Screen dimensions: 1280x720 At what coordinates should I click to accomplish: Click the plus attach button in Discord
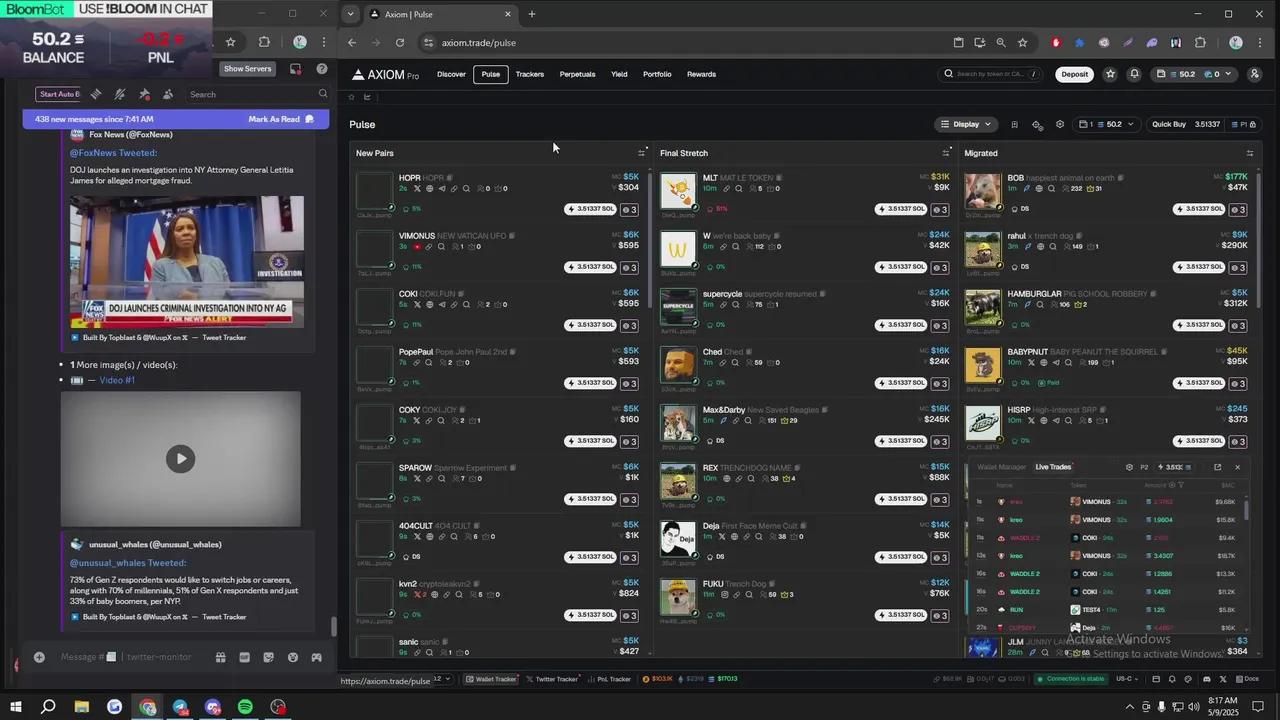39,657
